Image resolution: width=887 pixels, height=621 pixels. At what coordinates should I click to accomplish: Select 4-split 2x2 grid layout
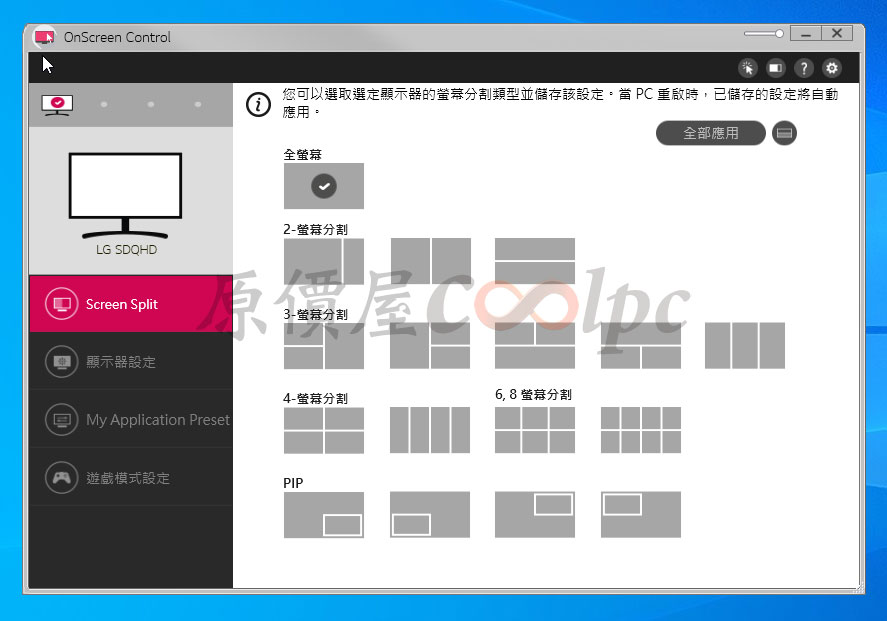pyautogui.click(x=323, y=430)
